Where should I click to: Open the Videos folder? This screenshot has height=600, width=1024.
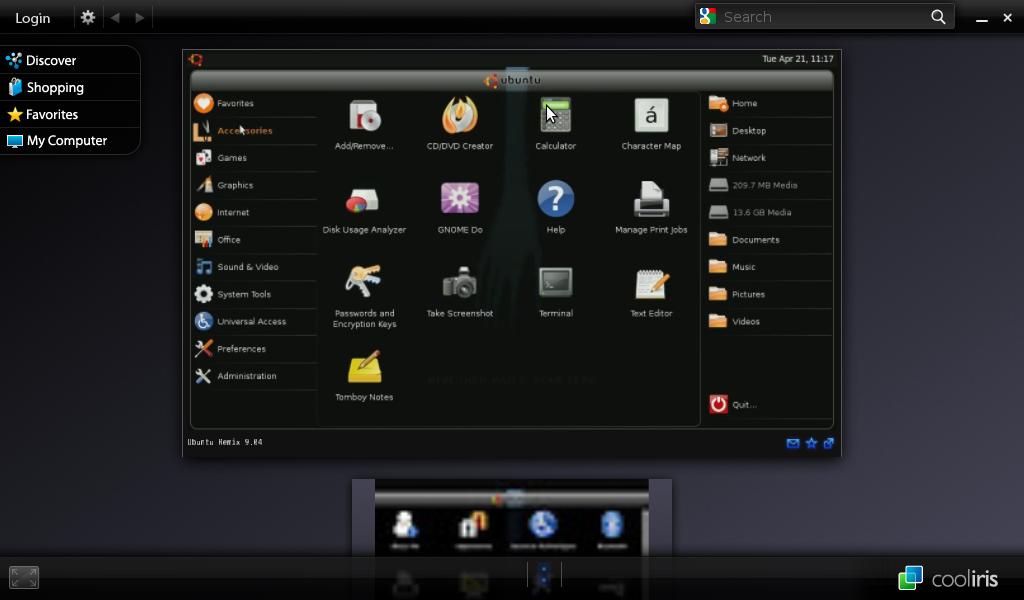click(769, 322)
